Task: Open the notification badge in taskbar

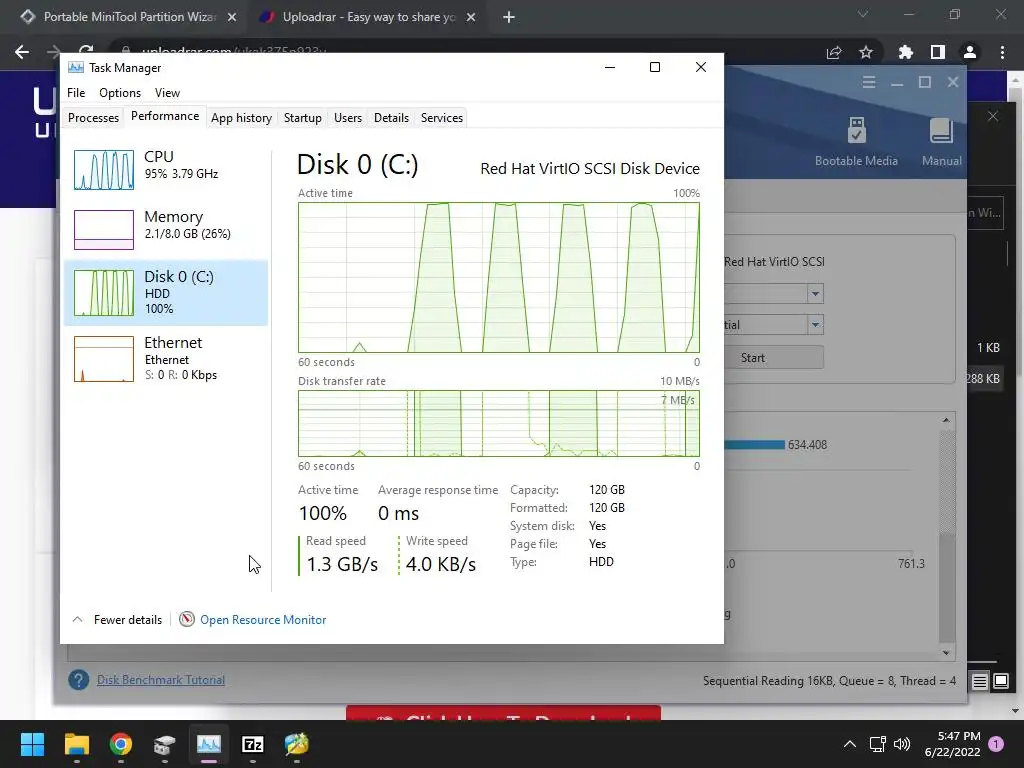Action: (996, 744)
